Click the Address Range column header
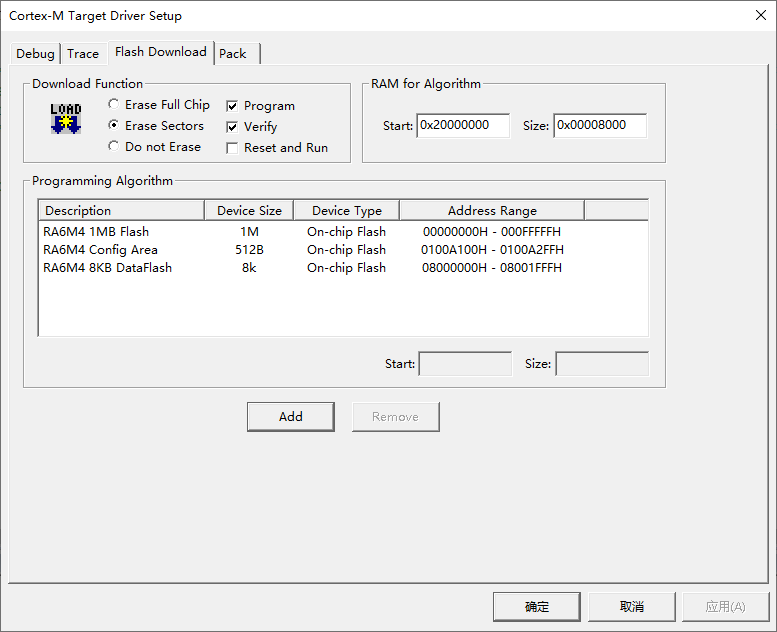Viewport: 777px width, 632px height. [x=492, y=211]
